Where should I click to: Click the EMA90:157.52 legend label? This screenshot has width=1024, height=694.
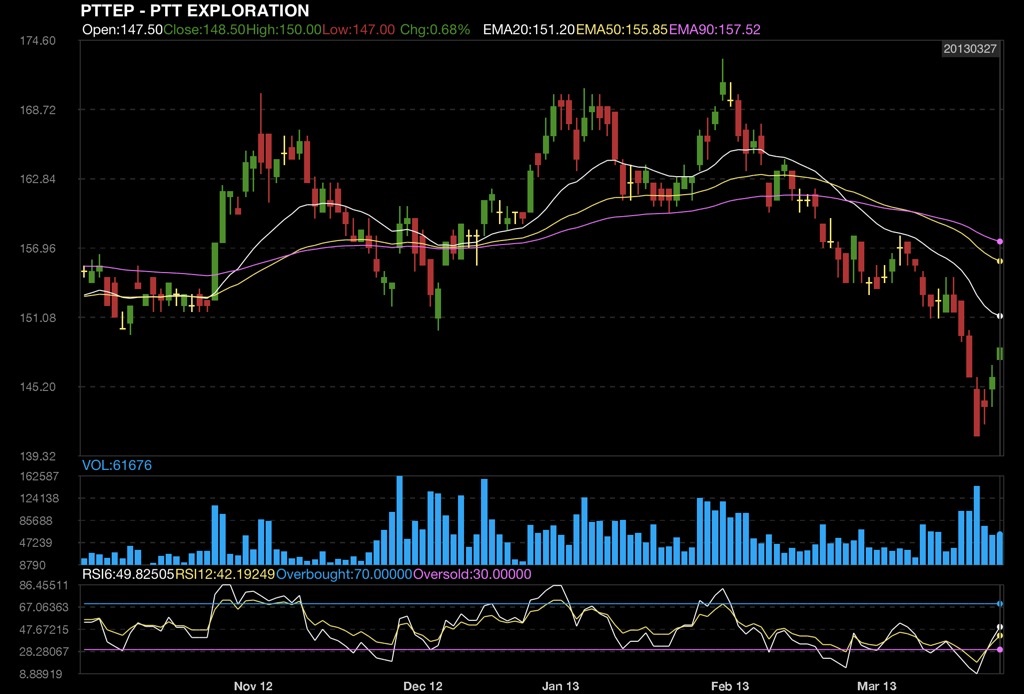(714, 29)
